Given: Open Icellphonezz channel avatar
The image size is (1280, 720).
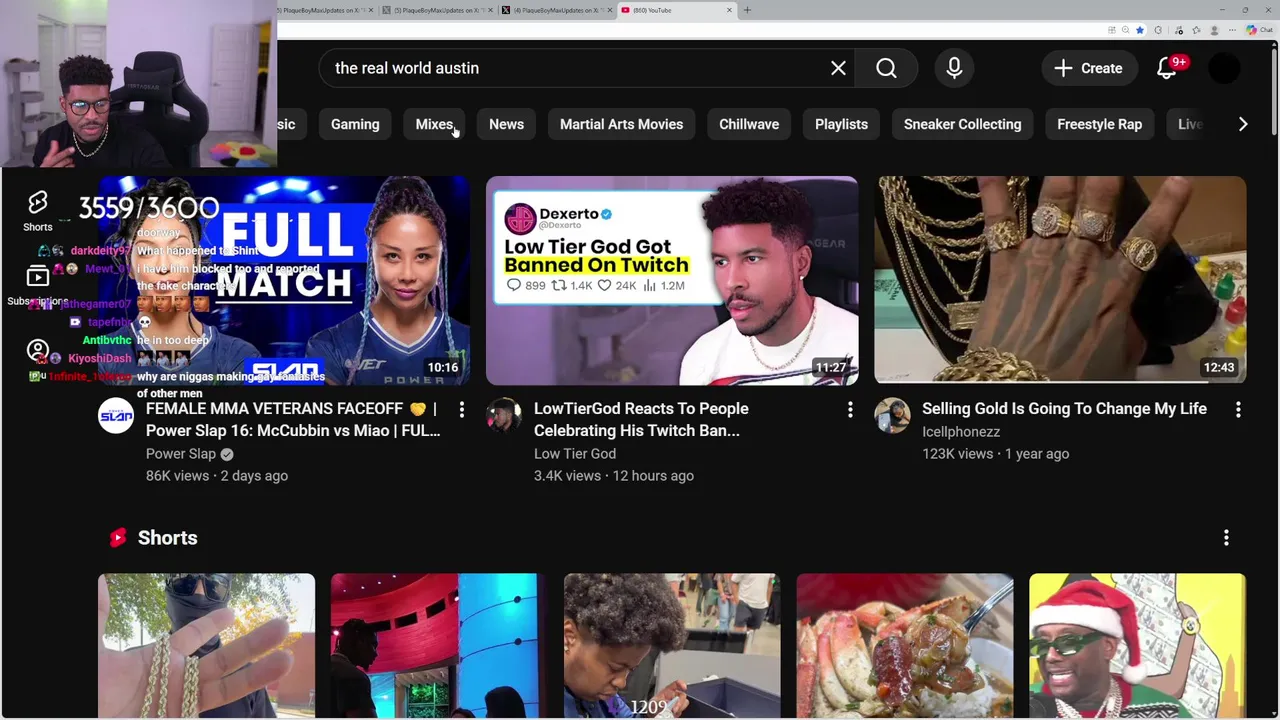Looking at the screenshot, I should tap(891, 415).
